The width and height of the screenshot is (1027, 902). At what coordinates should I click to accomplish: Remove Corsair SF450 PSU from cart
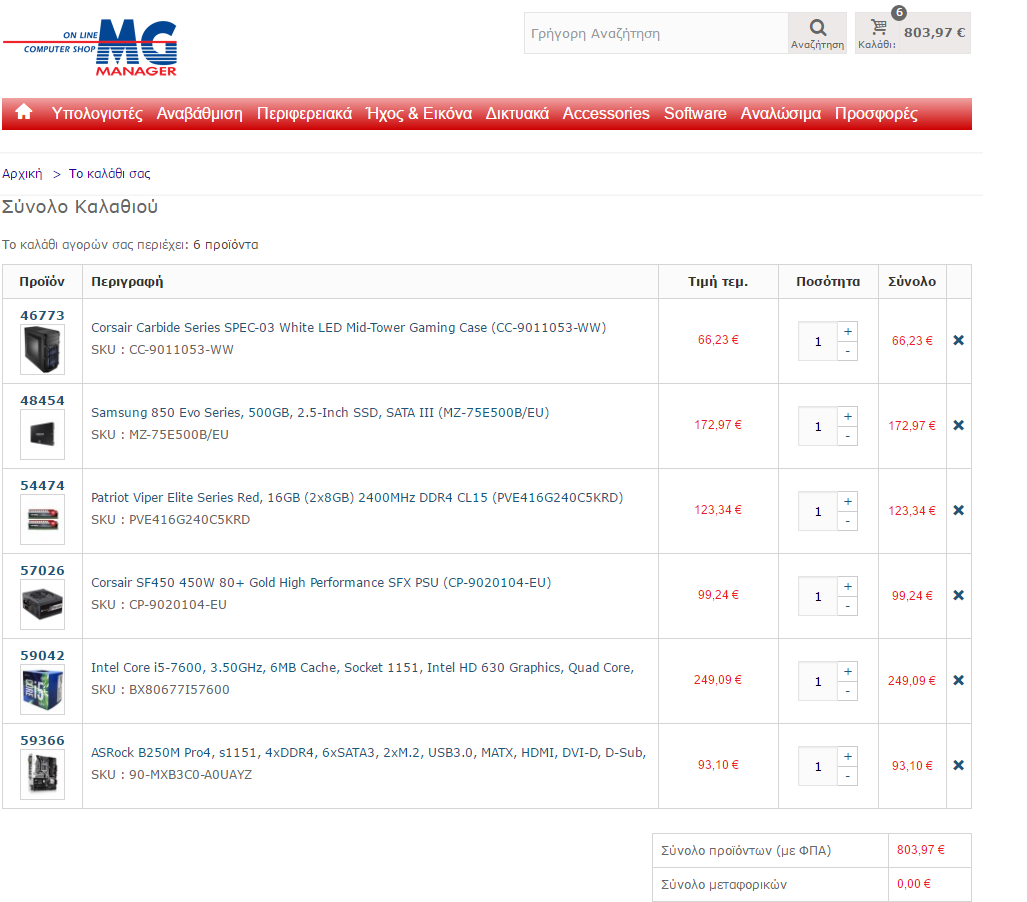(x=958, y=595)
